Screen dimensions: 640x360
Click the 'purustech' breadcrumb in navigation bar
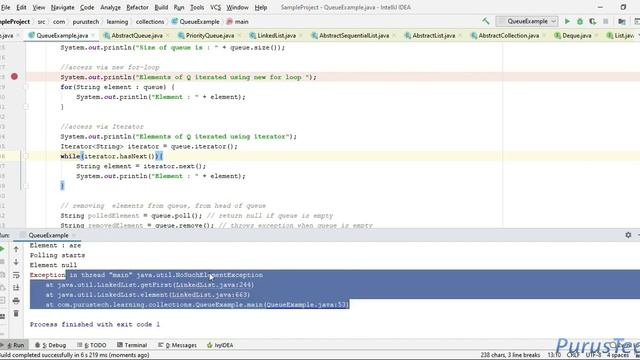86,22
